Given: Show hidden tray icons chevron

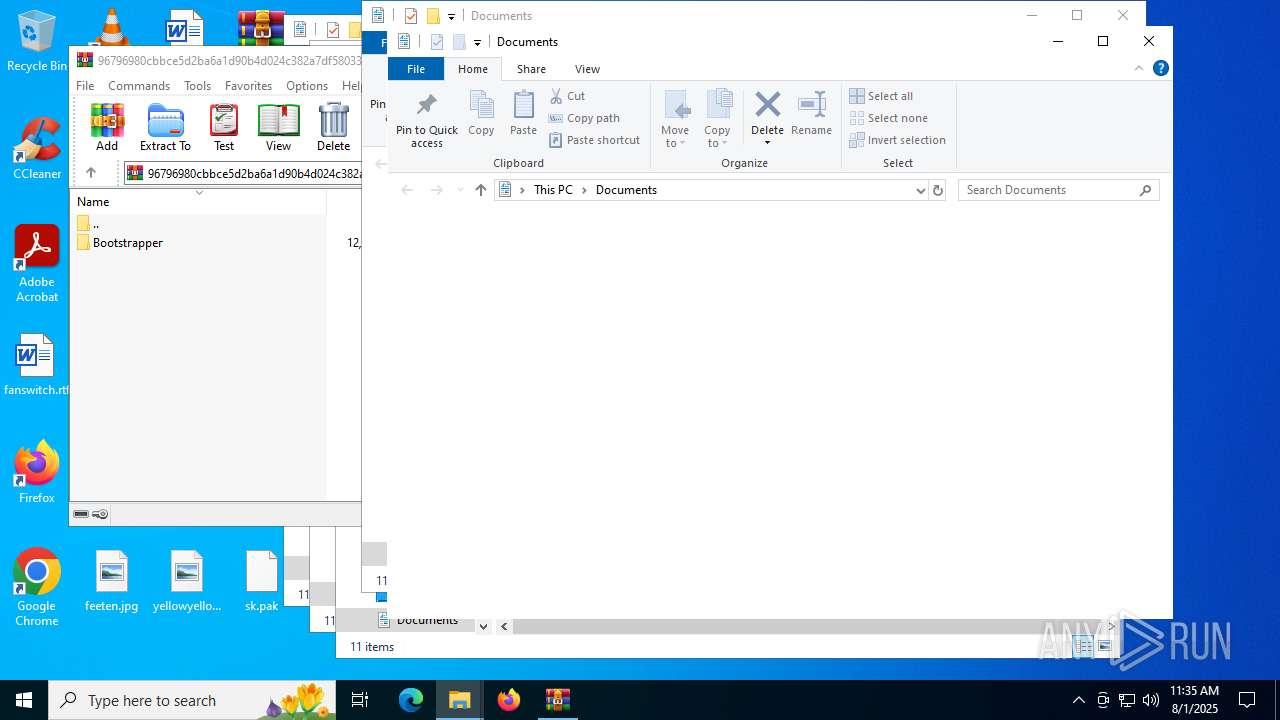Looking at the screenshot, I should [1078, 700].
